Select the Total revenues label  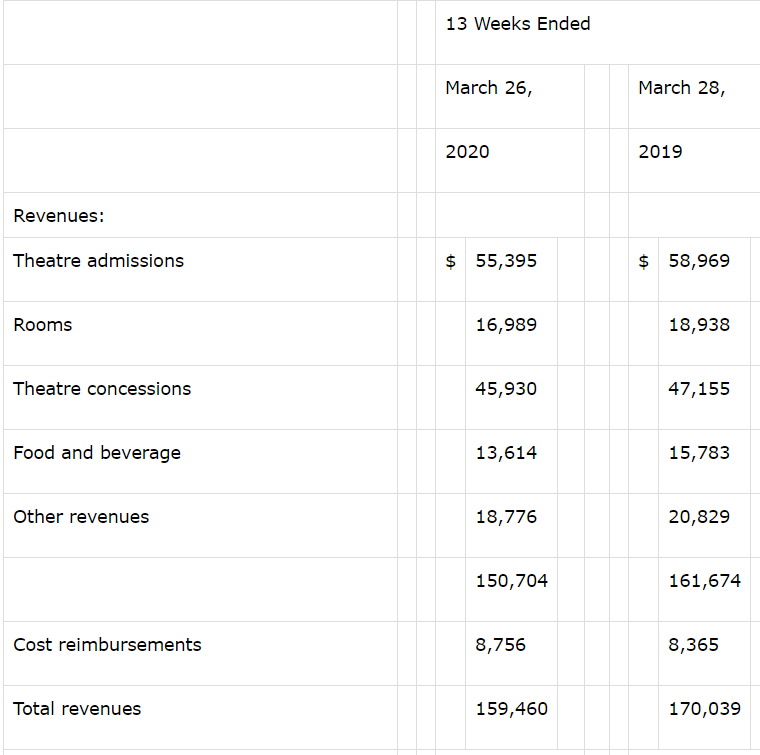click(x=77, y=708)
